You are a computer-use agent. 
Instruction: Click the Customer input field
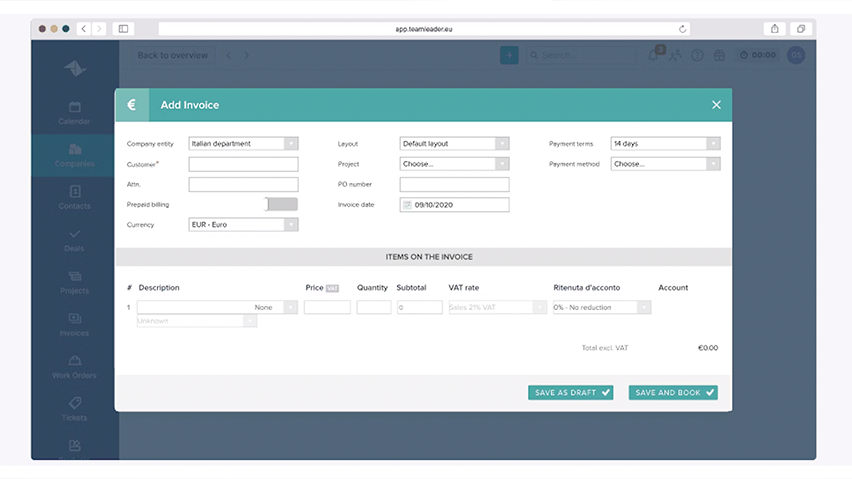[x=243, y=164]
